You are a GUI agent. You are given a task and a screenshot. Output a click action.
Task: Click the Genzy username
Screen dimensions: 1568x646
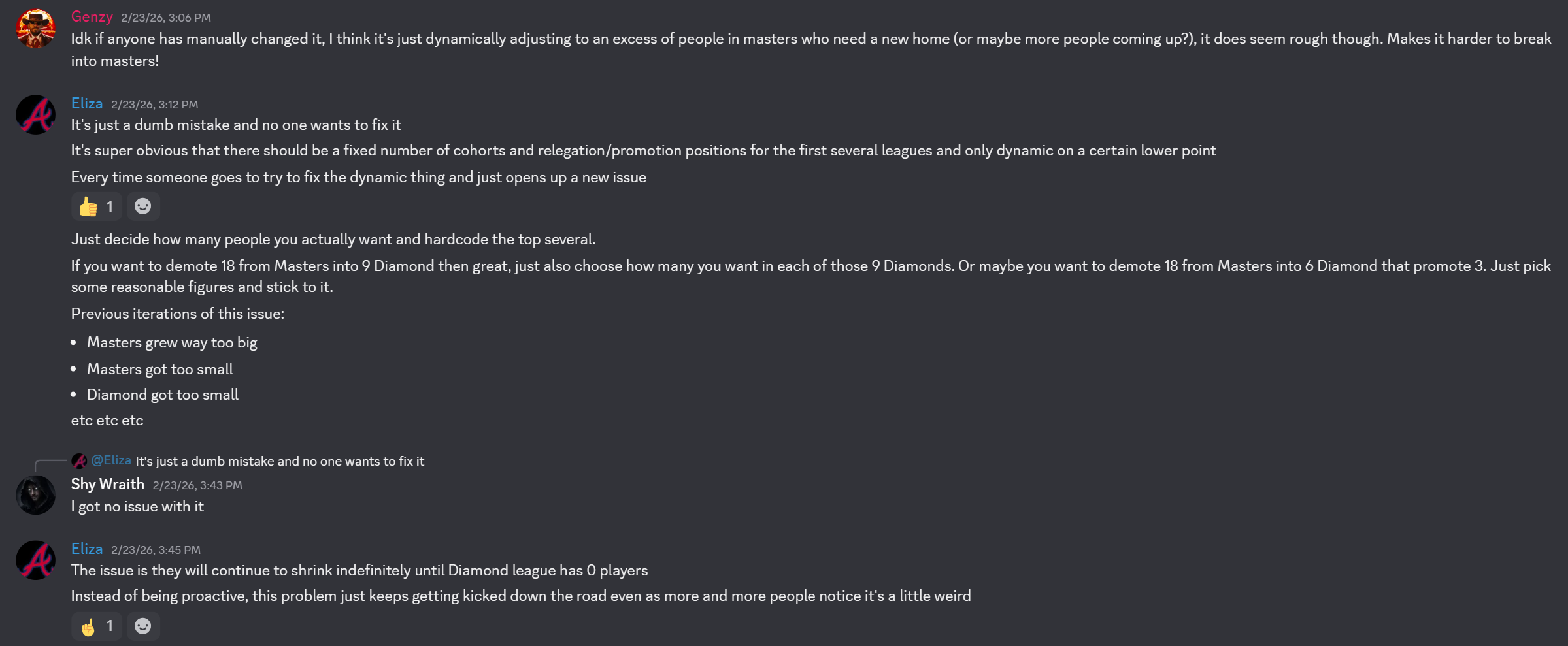pos(92,17)
